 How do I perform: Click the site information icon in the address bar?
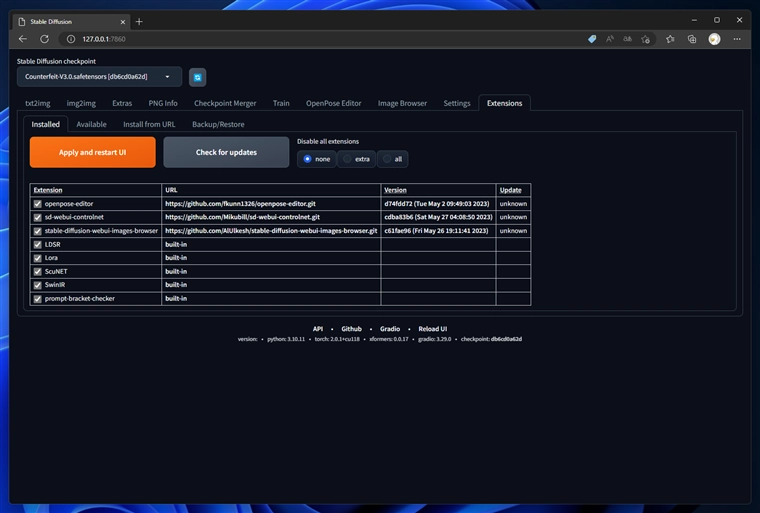(x=71, y=39)
